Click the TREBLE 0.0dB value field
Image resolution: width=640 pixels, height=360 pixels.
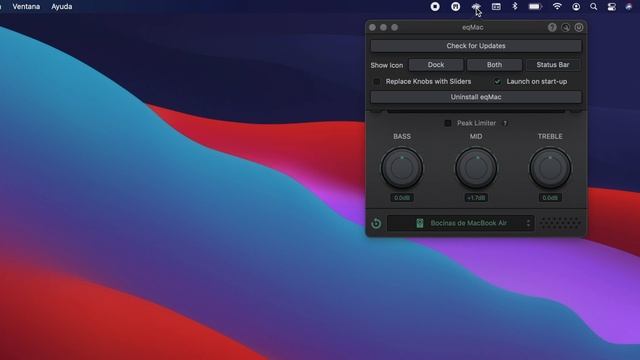click(550, 198)
